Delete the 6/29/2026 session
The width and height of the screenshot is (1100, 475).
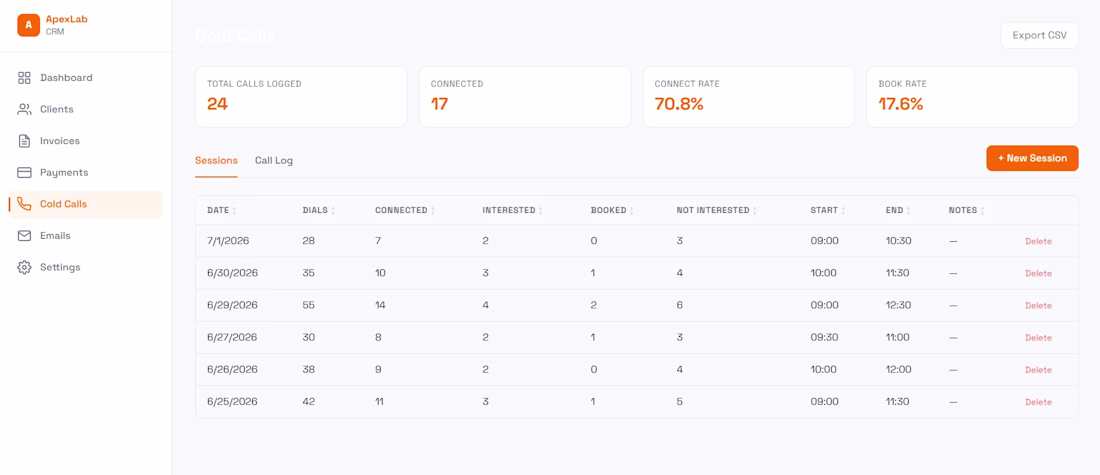[1038, 306]
